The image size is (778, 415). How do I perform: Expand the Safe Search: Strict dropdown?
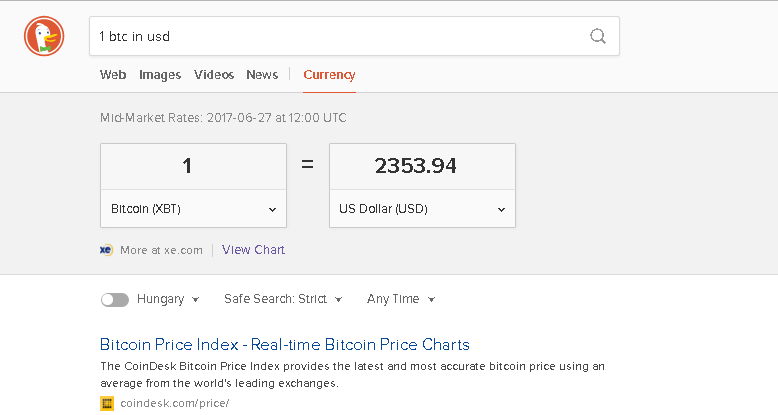[283, 299]
